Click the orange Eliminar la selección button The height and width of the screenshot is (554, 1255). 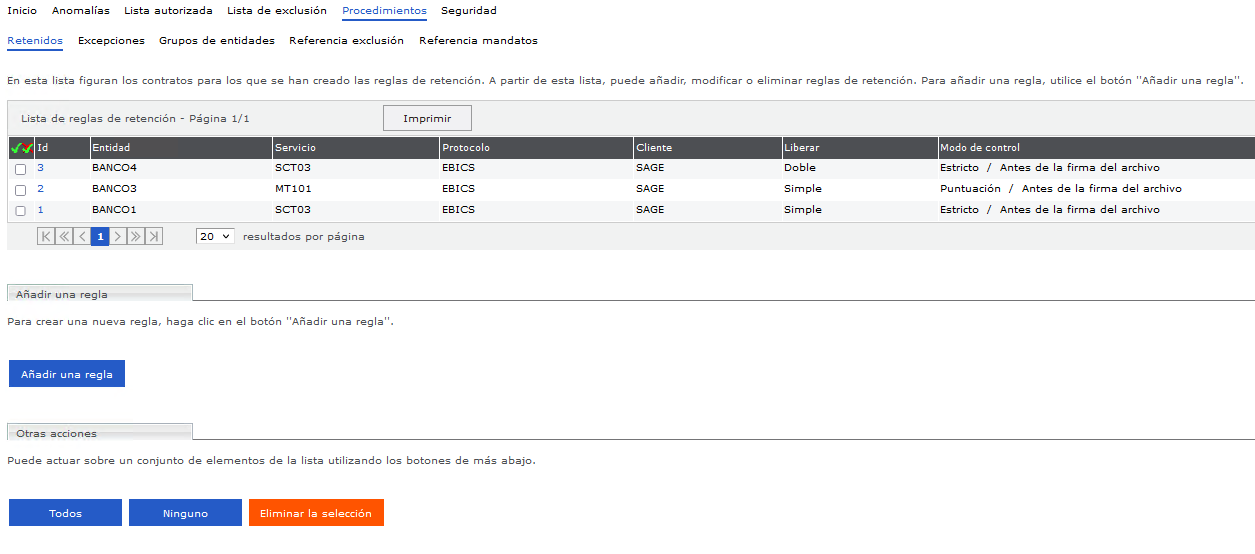pos(316,513)
